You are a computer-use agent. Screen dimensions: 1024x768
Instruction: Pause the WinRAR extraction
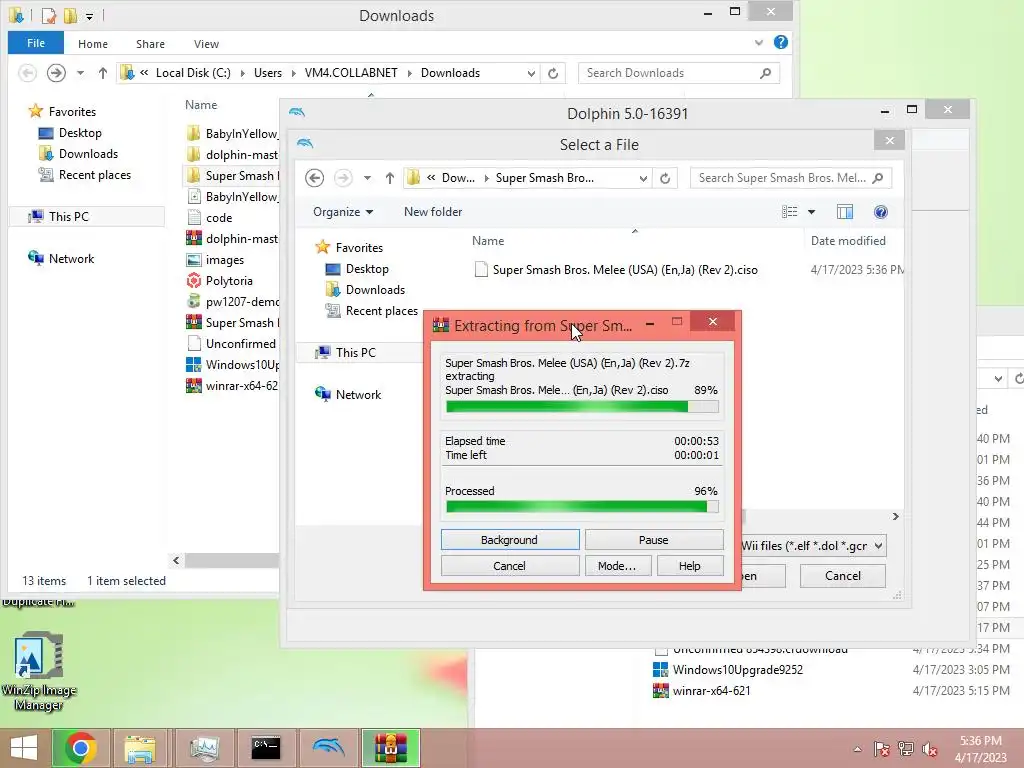coord(654,539)
